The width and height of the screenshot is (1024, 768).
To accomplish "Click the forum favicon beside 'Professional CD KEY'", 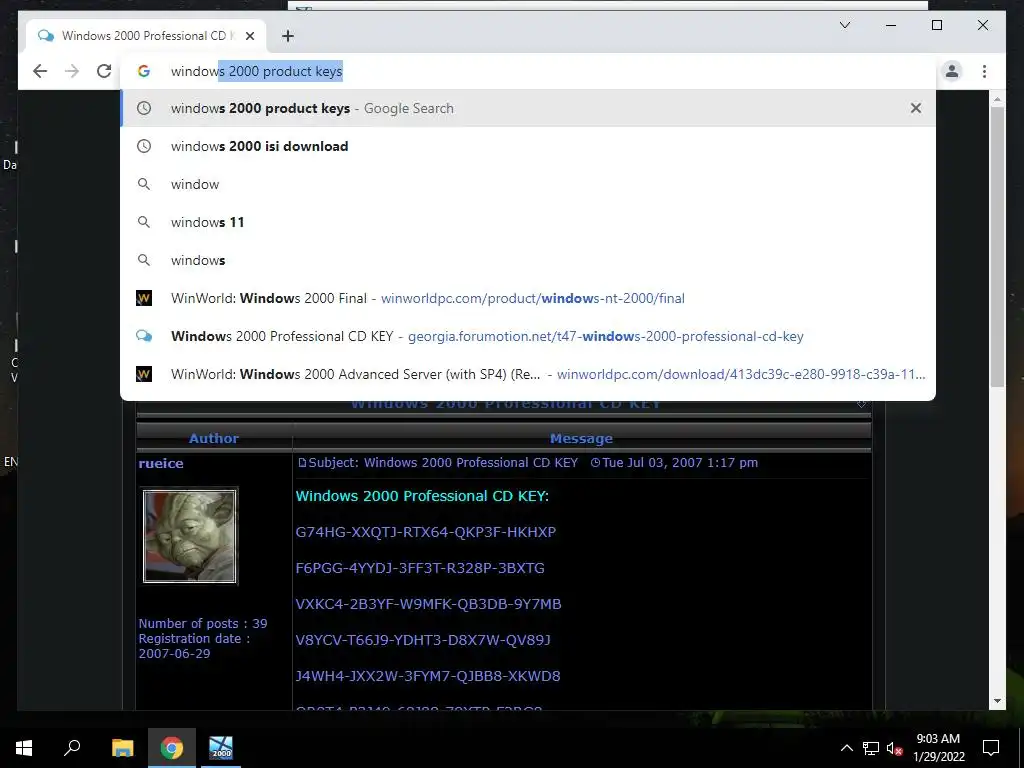I will [144, 336].
